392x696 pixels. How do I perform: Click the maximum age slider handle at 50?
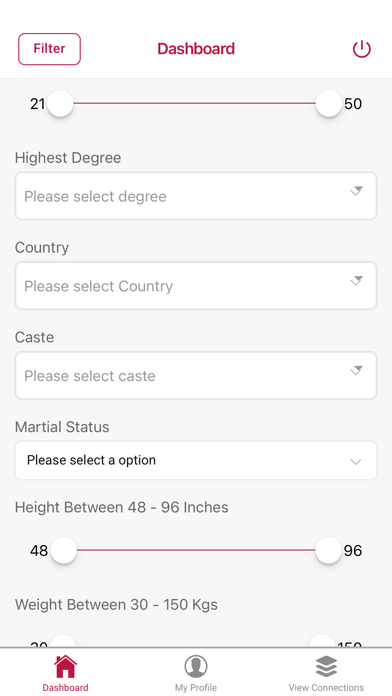(329, 103)
